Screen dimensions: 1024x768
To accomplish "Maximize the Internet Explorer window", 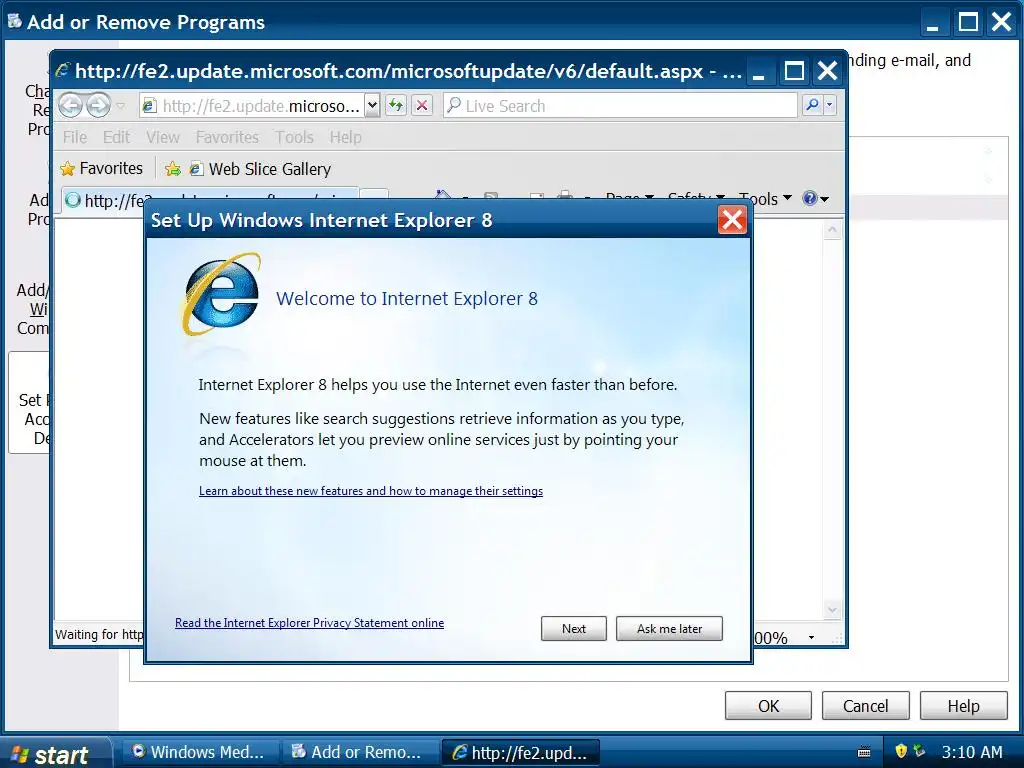I will [793, 71].
